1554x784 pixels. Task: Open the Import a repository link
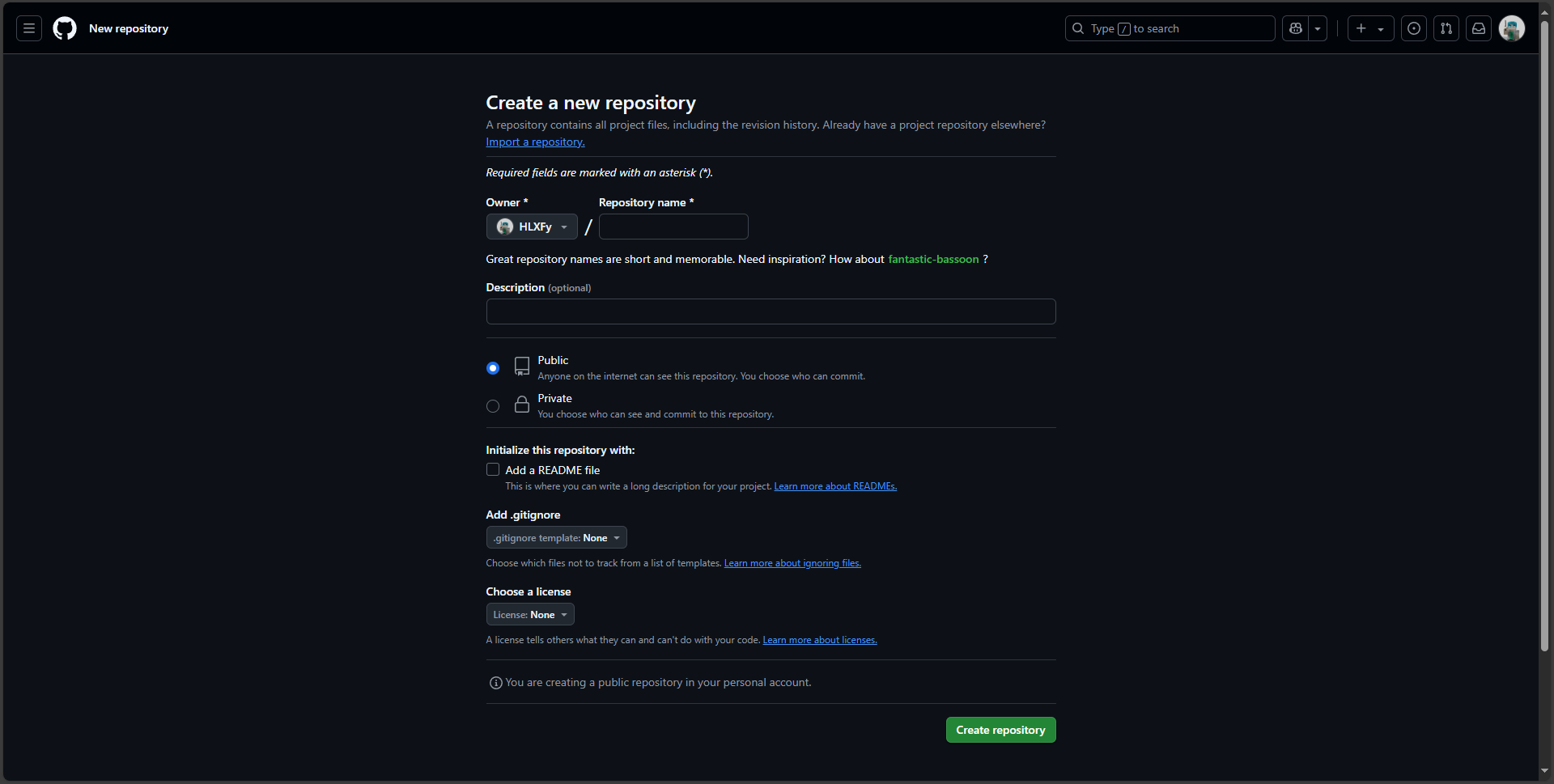[534, 142]
